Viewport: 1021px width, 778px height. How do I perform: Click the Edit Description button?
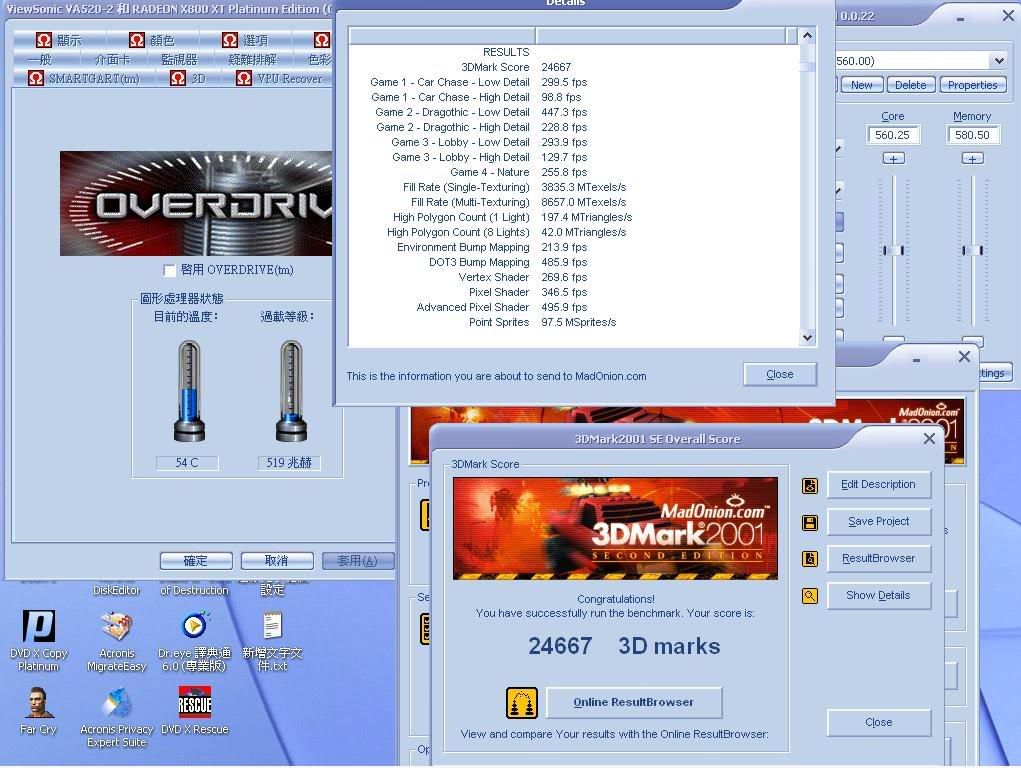(x=878, y=484)
